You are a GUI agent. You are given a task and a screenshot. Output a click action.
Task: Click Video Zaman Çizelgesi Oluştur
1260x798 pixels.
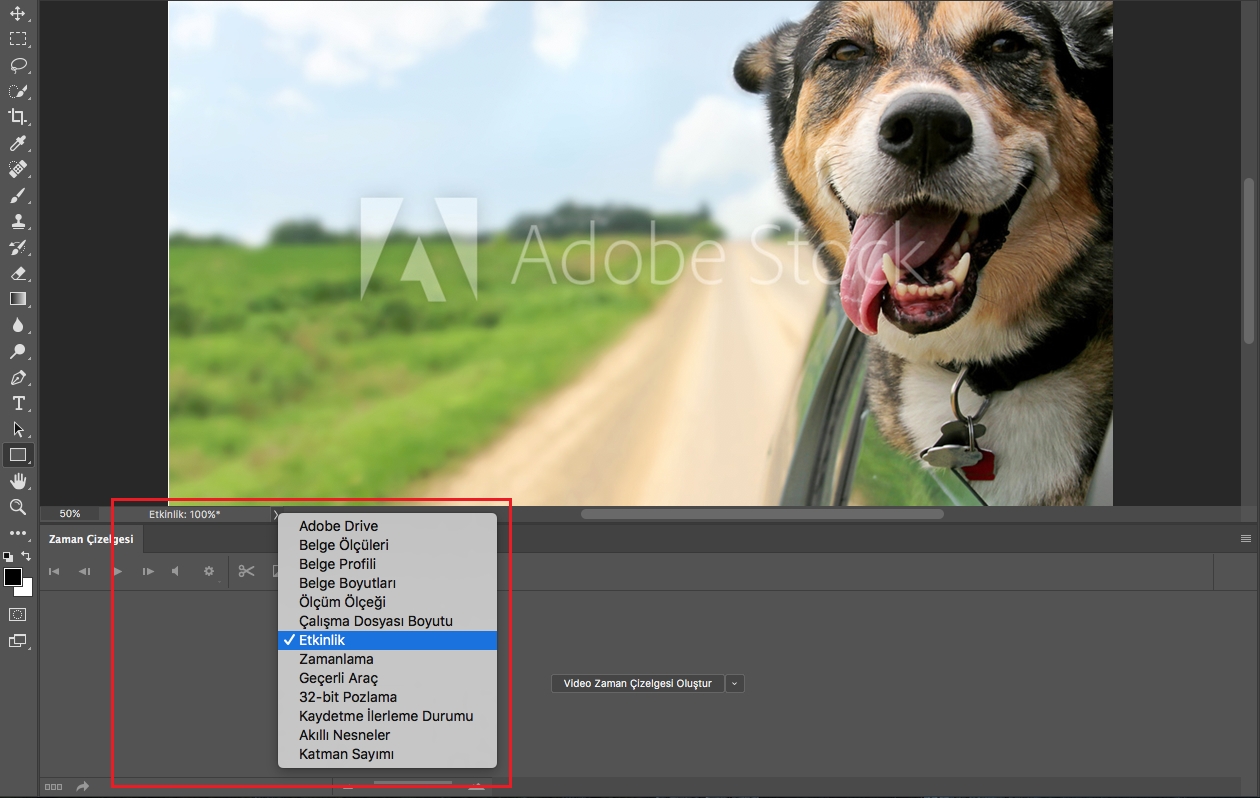(637, 683)
